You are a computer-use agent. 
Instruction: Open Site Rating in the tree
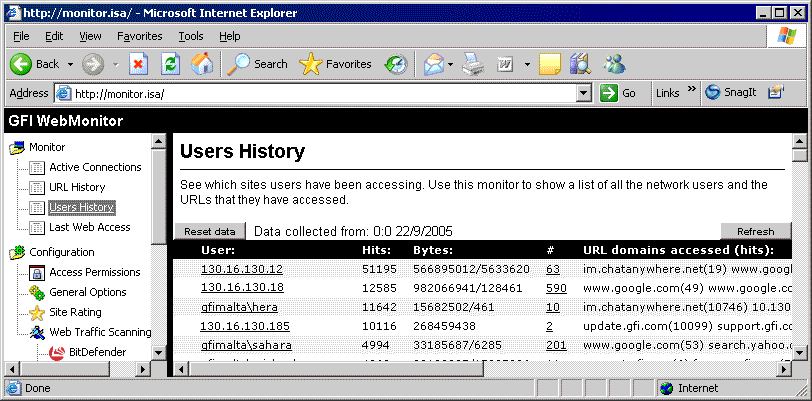(75, 312)
